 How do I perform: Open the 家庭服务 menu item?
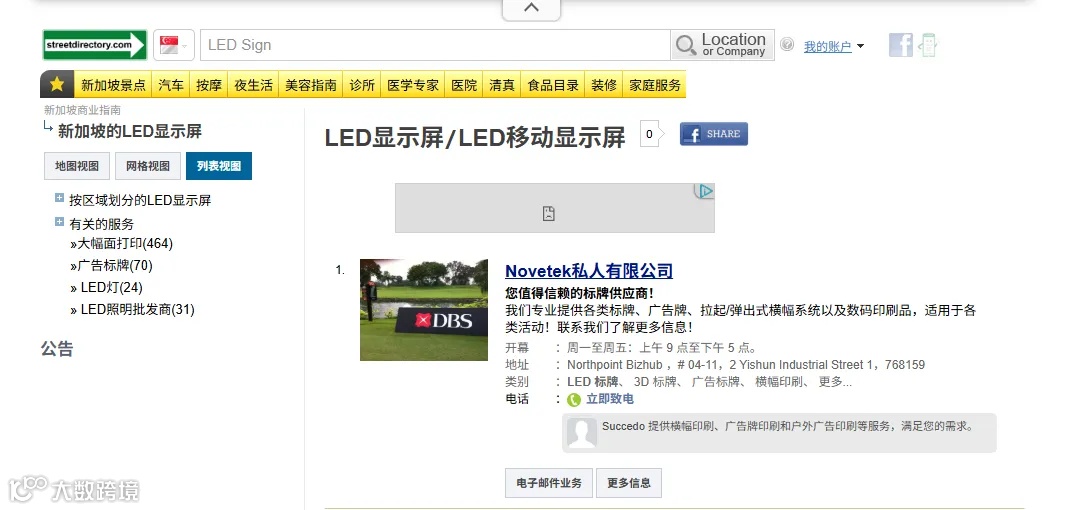[655, 85]
